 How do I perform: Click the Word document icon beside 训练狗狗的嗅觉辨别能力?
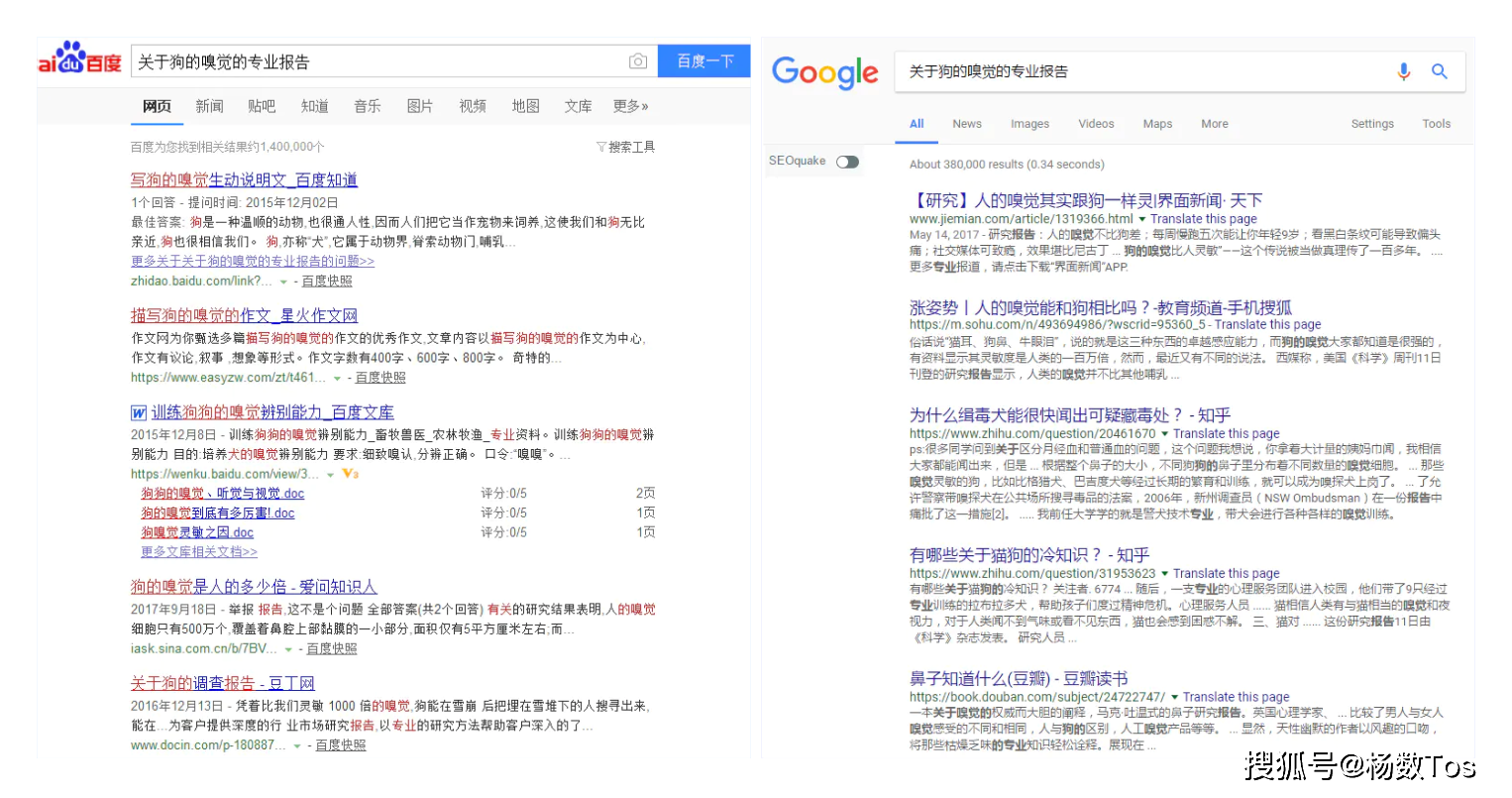(x=139, y=412)
